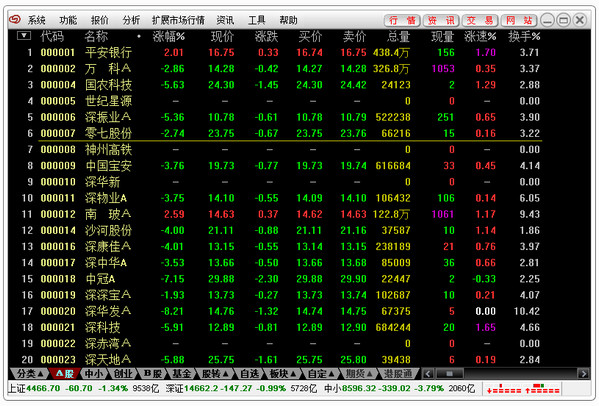Open the 报价 menu
Viewport: 599px width, 406px height.
[x=100, y=20]
